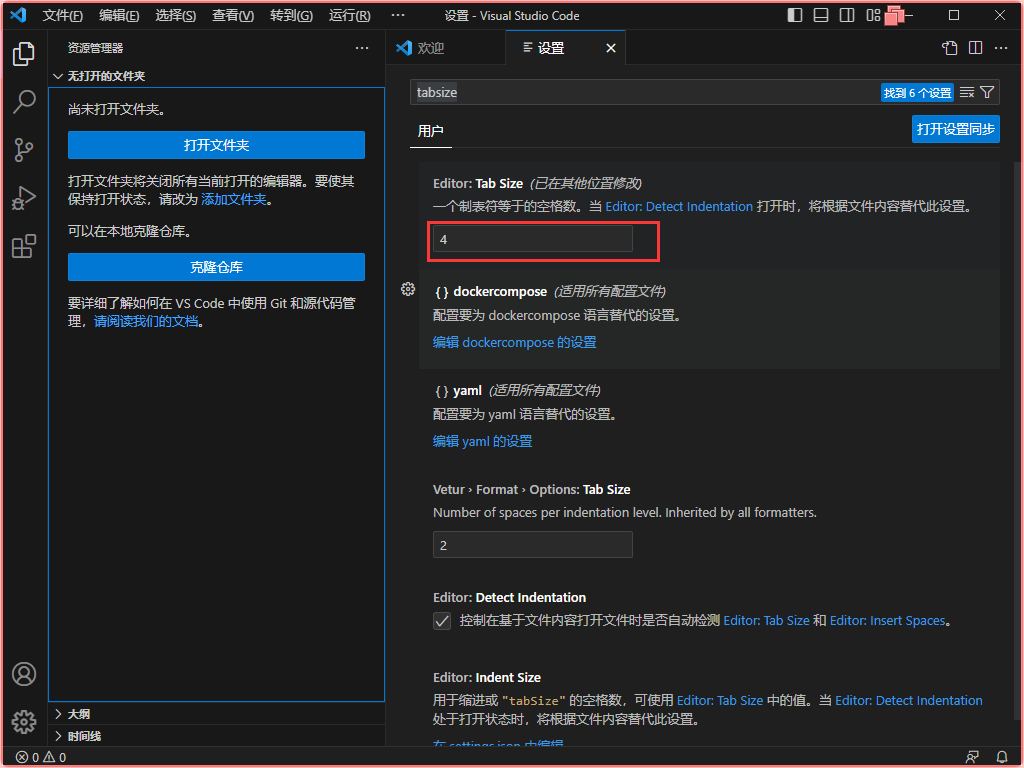Open the 选择(S) menu
The width and height of the screenshot is (1024, 768).
176,15
